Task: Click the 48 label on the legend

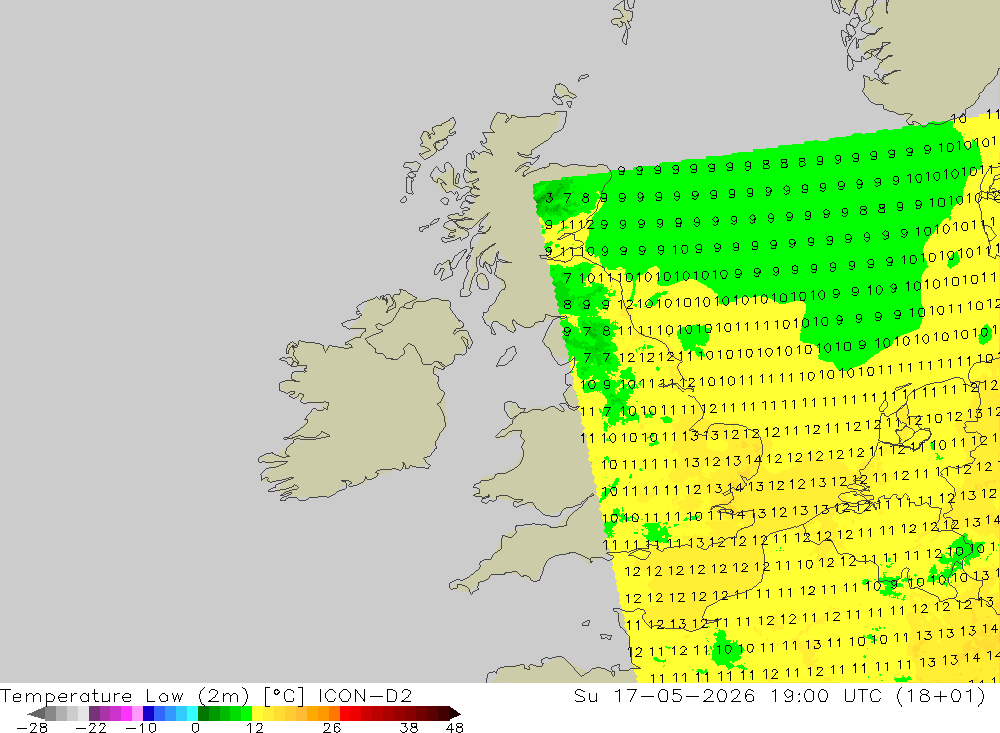Action: coord(455,728)
